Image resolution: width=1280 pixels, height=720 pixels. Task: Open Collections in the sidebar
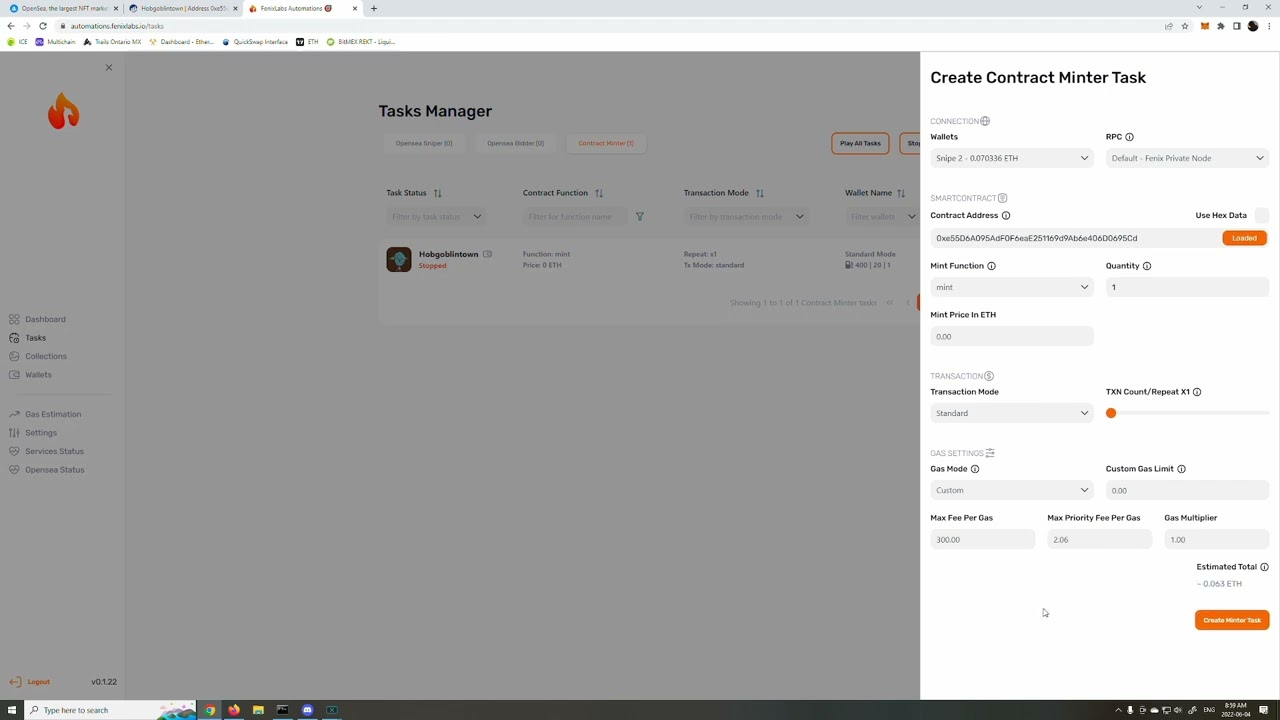(x=46, y=356)
